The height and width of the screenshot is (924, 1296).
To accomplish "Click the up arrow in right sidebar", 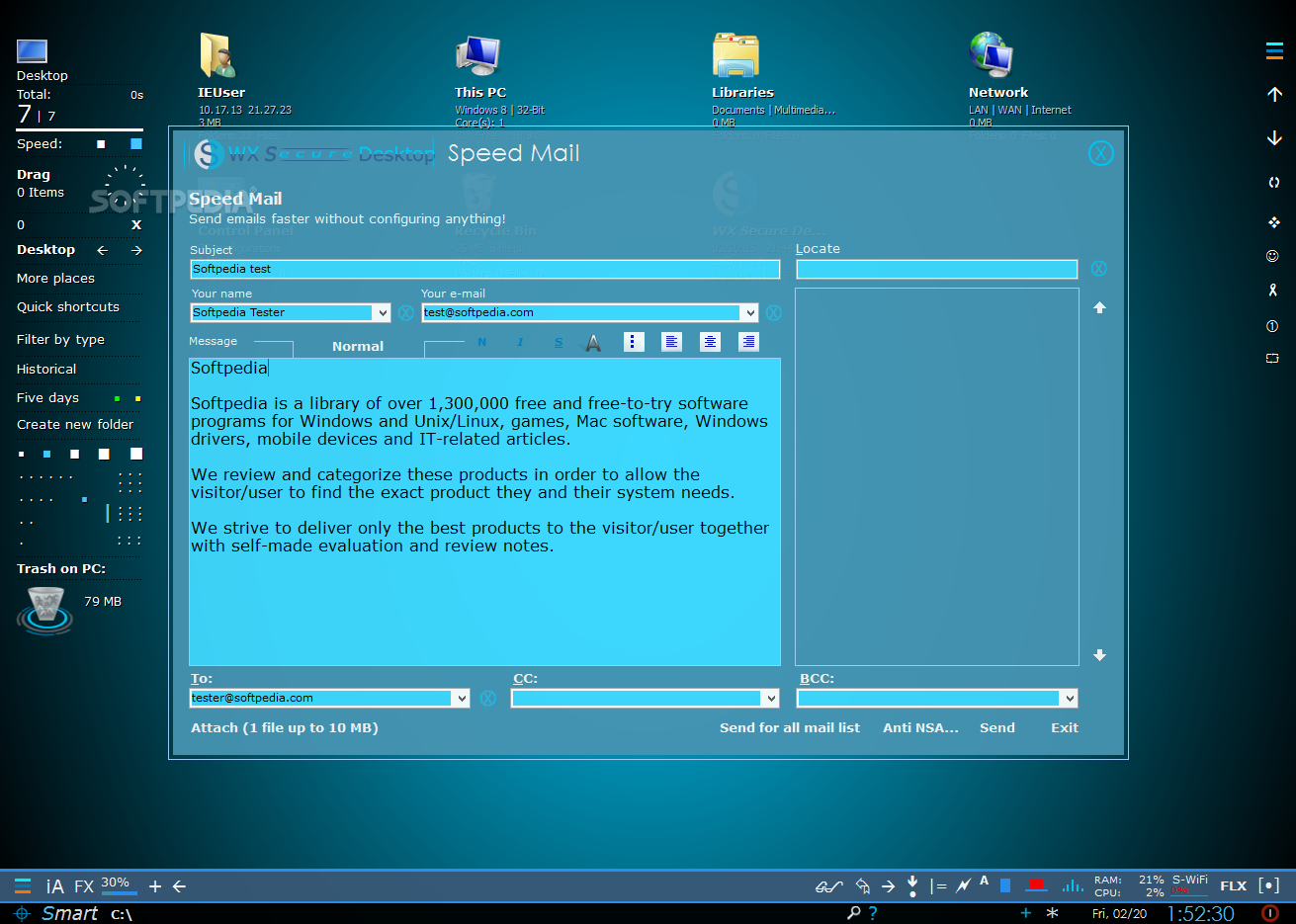I will click(x=1274, y=94).
